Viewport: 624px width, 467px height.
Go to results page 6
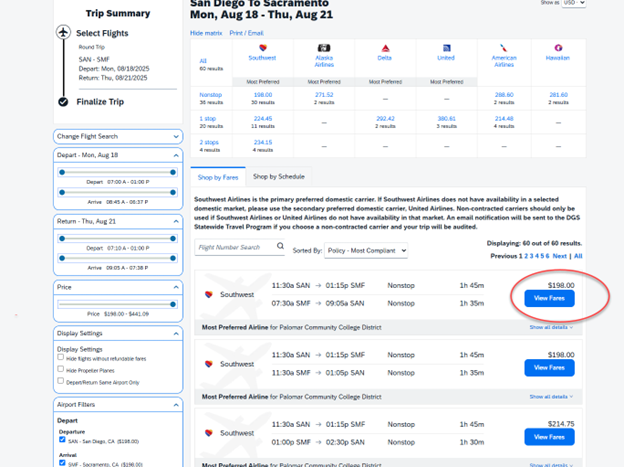click(x=547, y=256)
